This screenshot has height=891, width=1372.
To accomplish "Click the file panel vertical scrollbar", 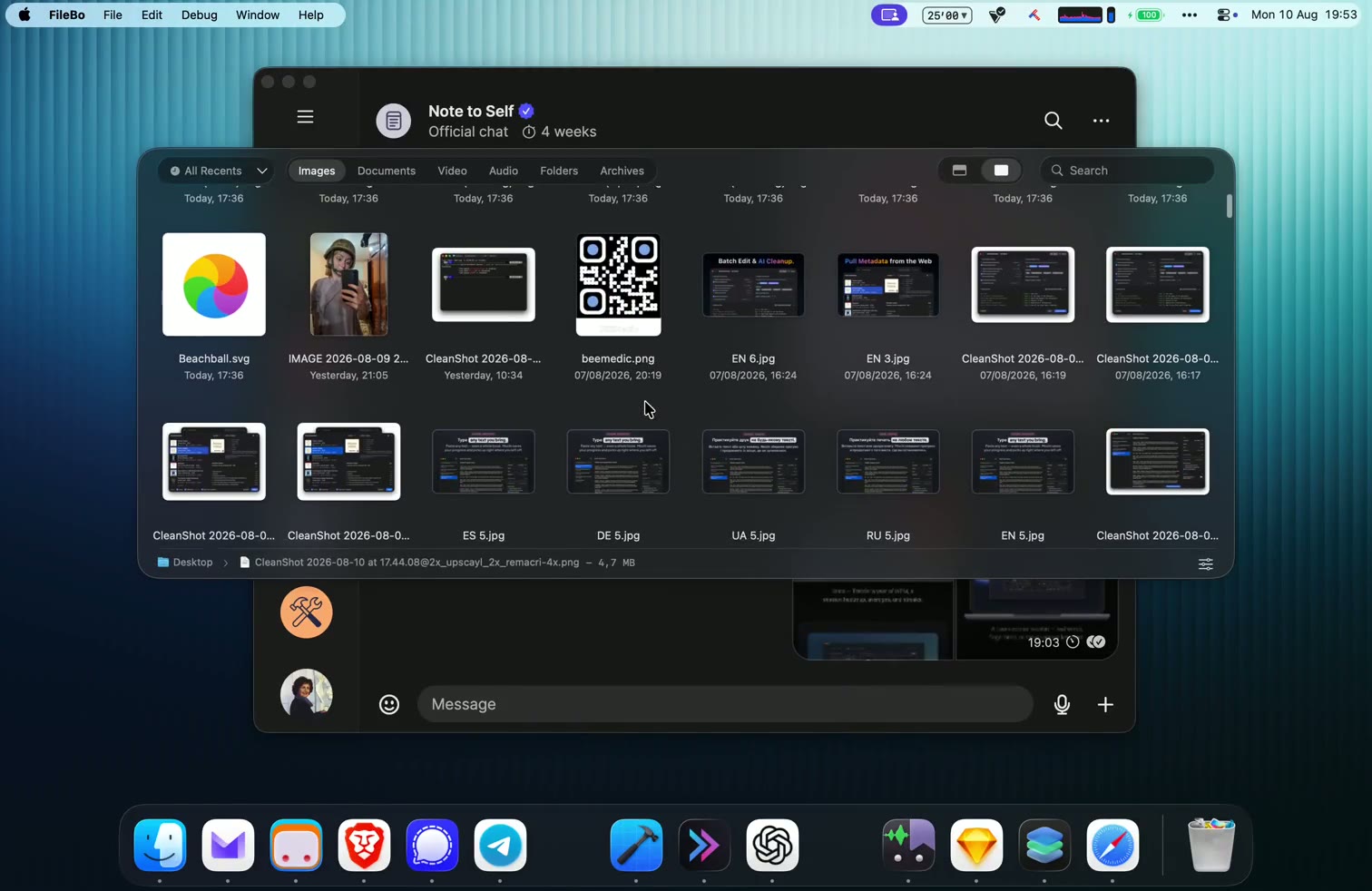I will [1229, 206].
